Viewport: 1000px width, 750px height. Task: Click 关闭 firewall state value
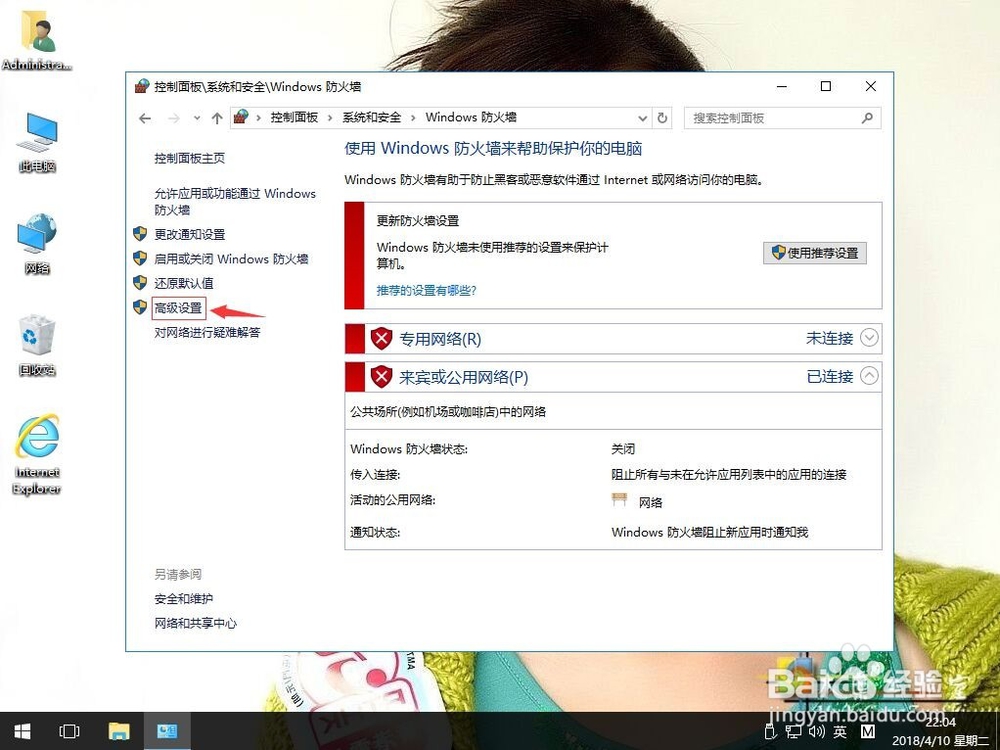click(623, 449)
